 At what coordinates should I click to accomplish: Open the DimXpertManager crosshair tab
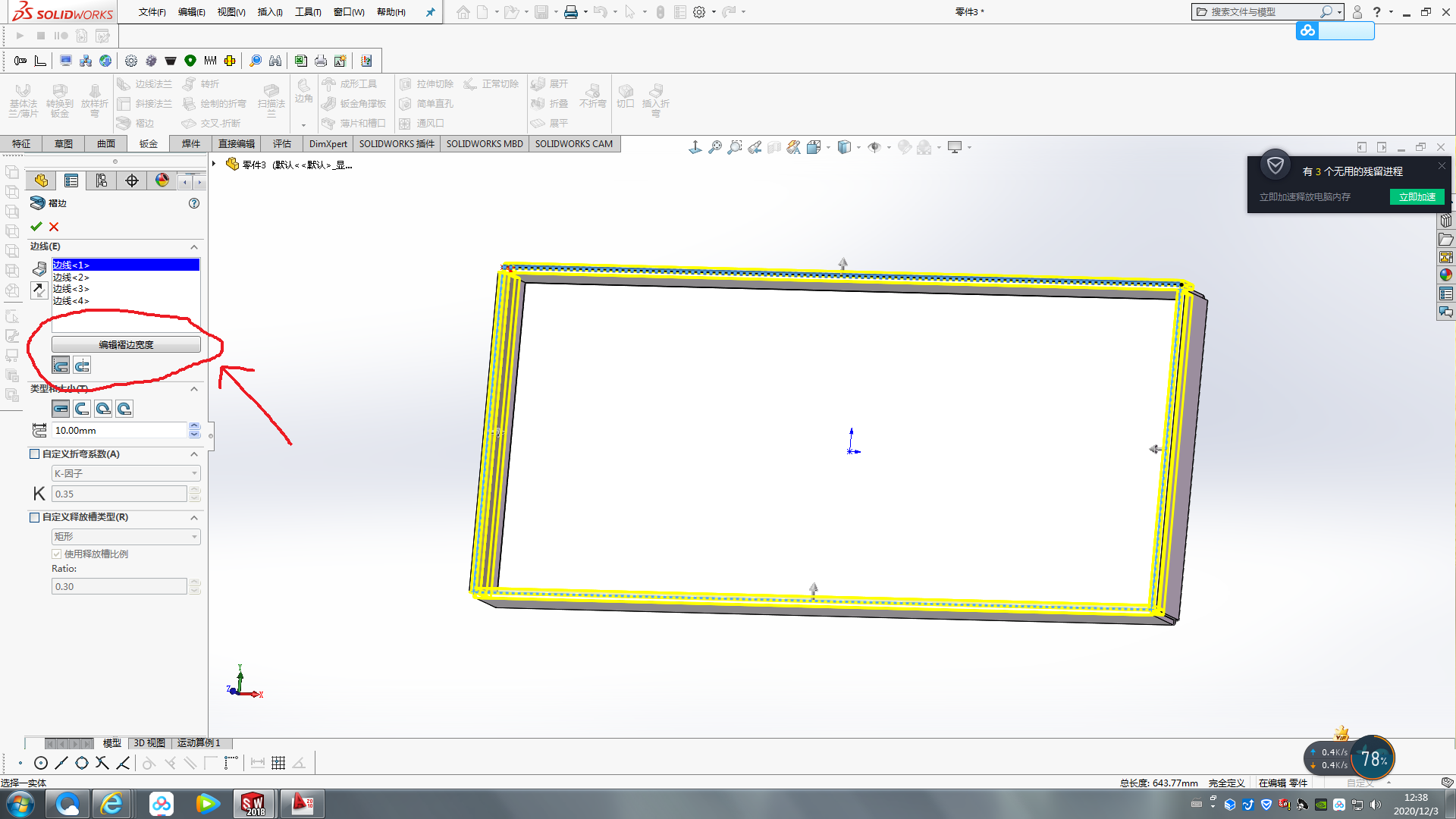coord(132,180)
